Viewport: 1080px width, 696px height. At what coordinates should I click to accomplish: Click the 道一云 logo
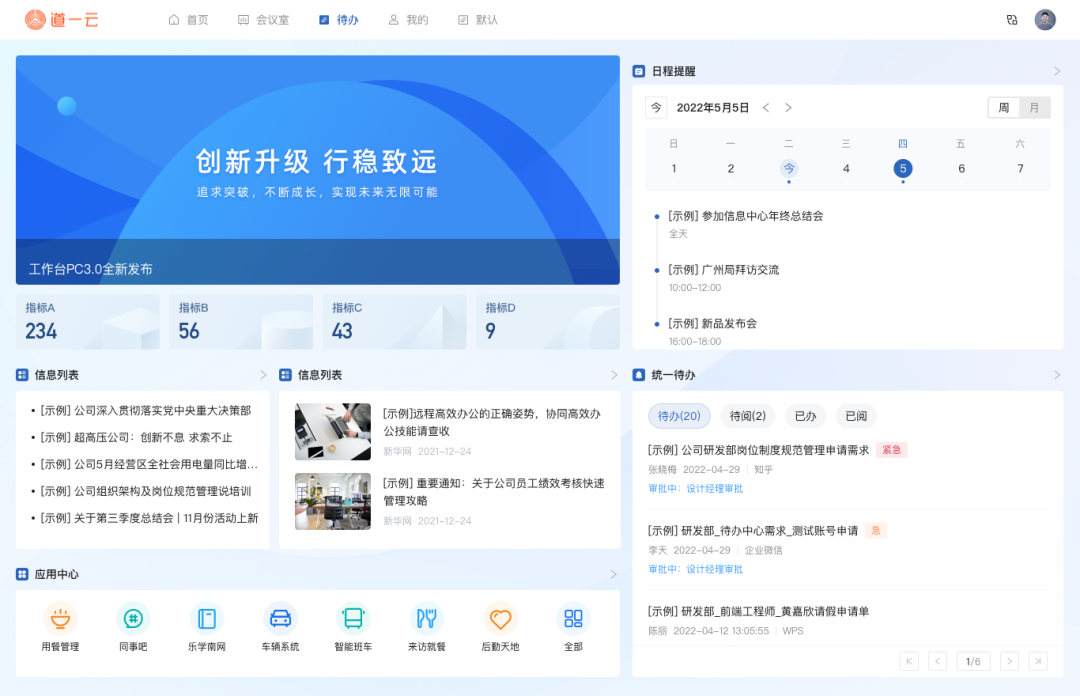(x=62, y=19)
